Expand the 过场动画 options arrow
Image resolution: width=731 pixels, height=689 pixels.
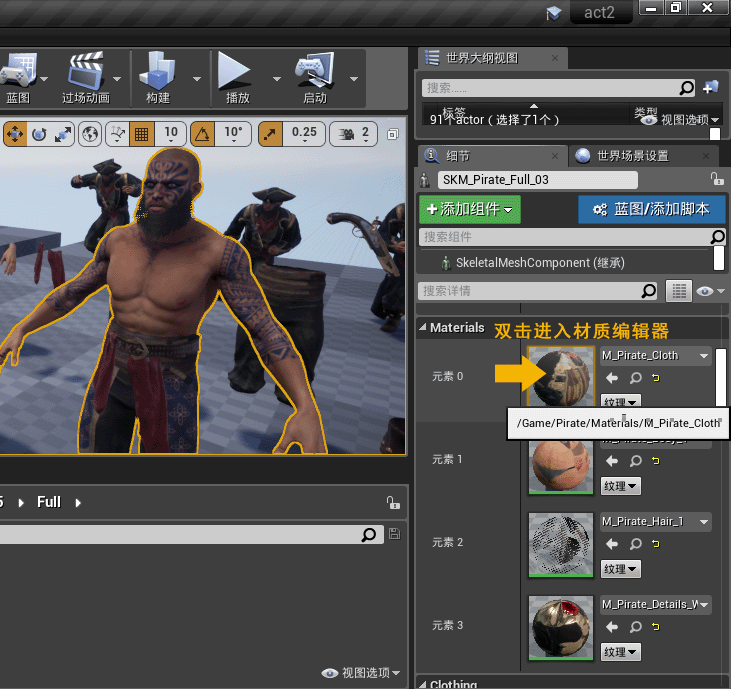(x=117, y=79)
